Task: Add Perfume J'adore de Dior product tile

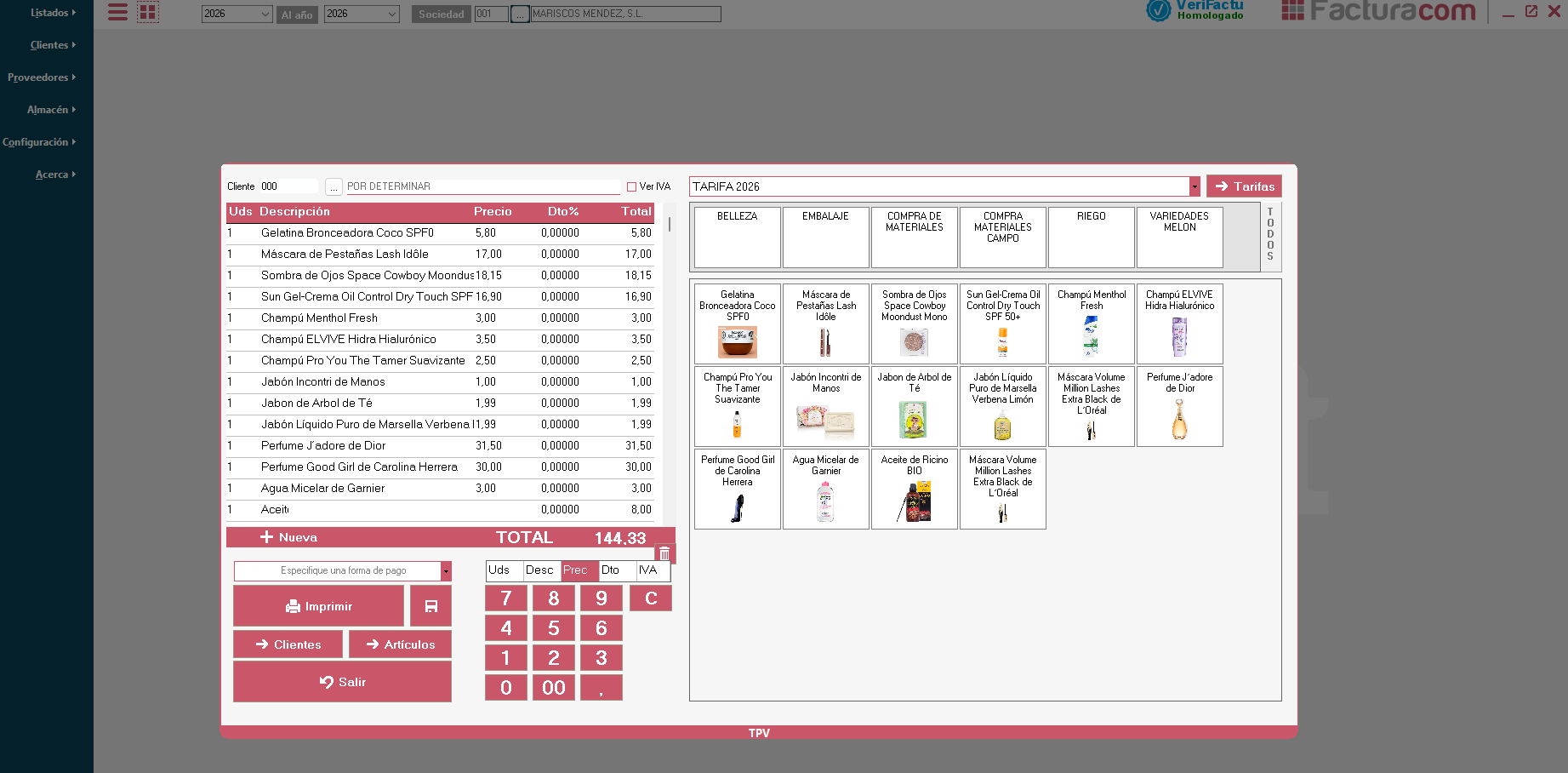Action: click(1180, 406)
